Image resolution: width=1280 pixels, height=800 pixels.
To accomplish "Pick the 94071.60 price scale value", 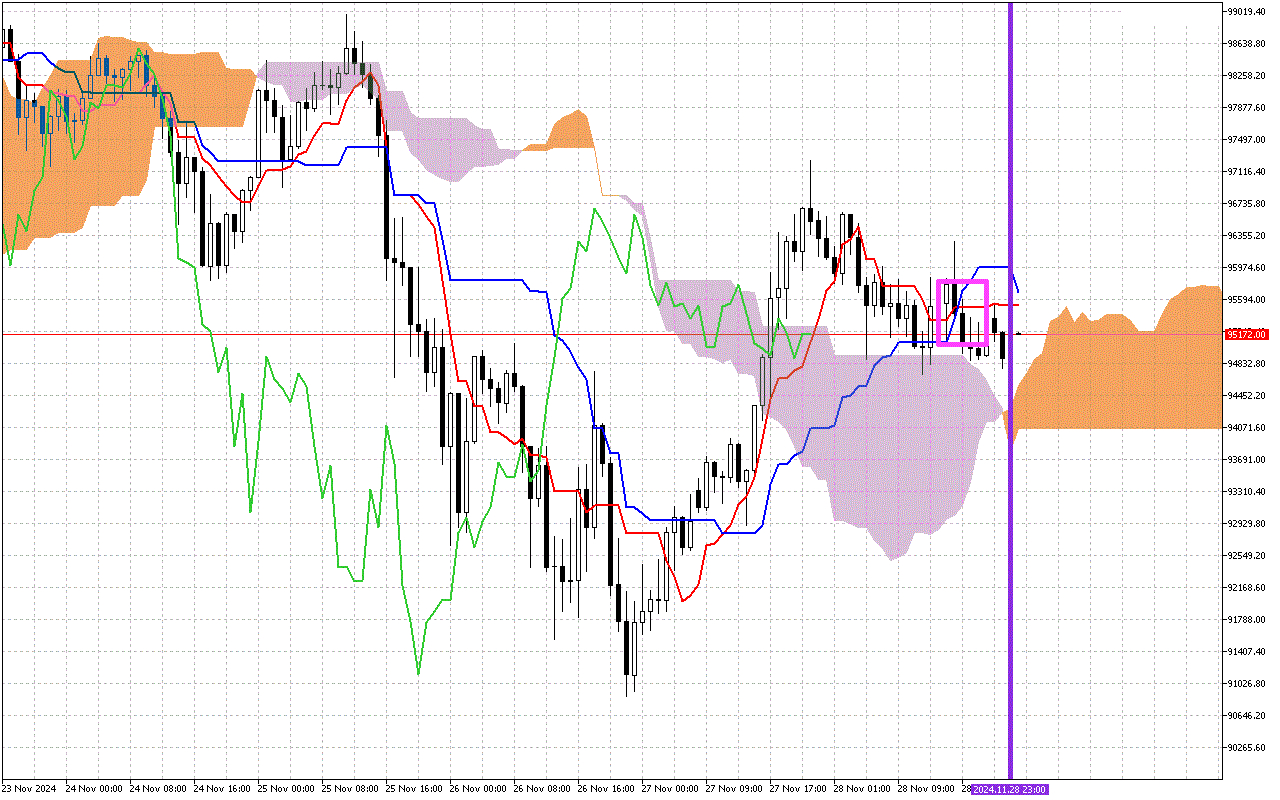I will coord(1248,428).
